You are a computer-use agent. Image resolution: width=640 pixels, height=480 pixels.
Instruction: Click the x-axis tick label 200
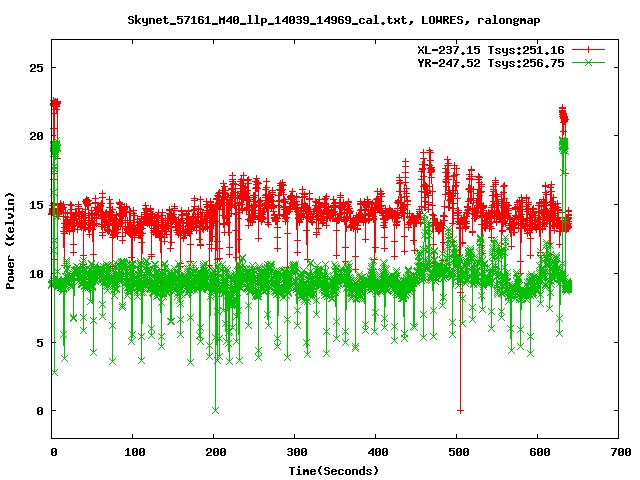(x=216, y=452)
